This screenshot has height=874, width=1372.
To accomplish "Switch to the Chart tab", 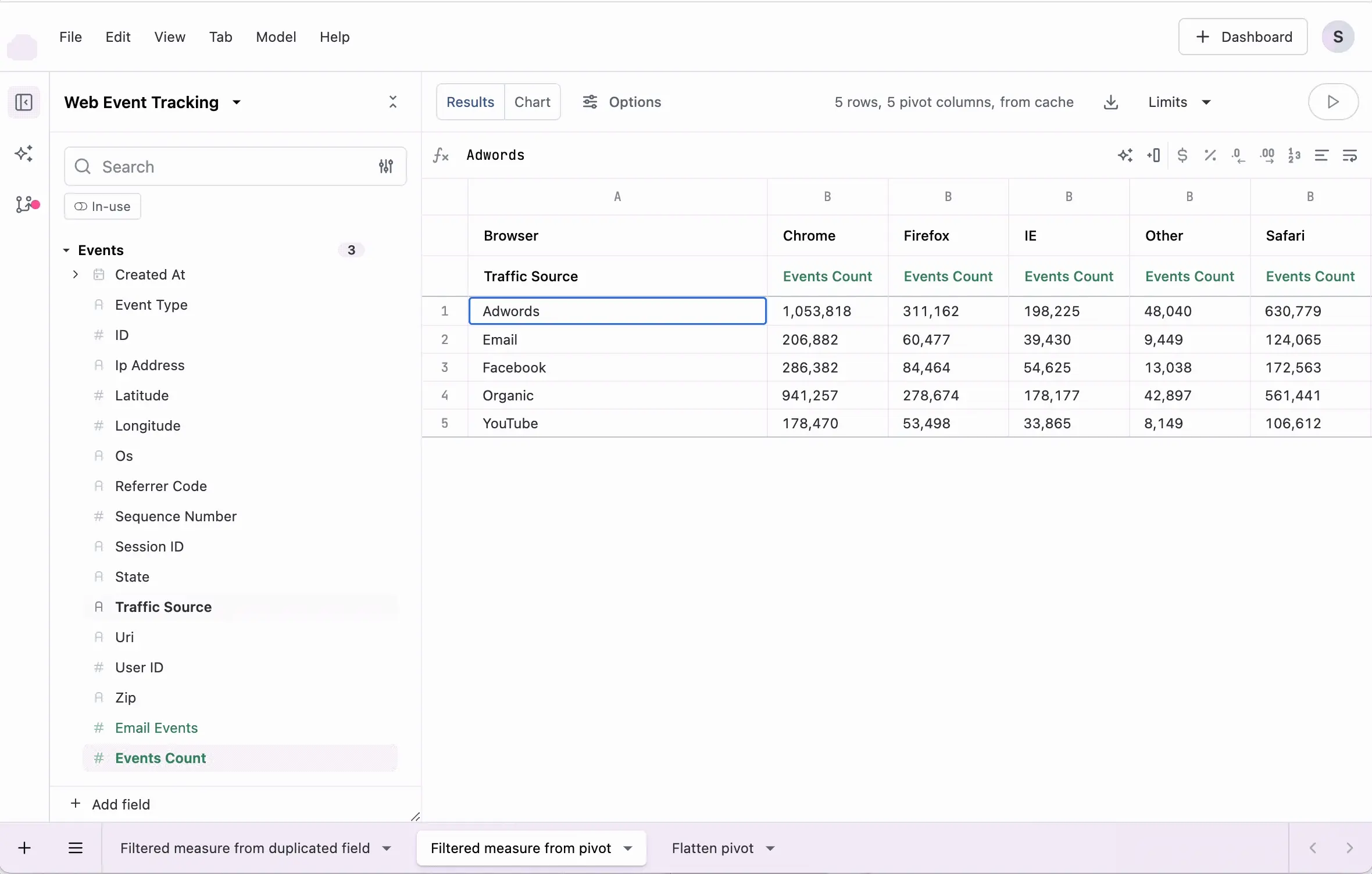I will point(532,102).
